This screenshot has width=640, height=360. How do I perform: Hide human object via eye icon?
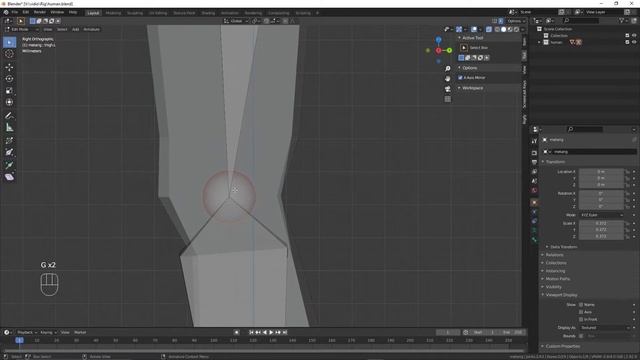tap(634, 42)
